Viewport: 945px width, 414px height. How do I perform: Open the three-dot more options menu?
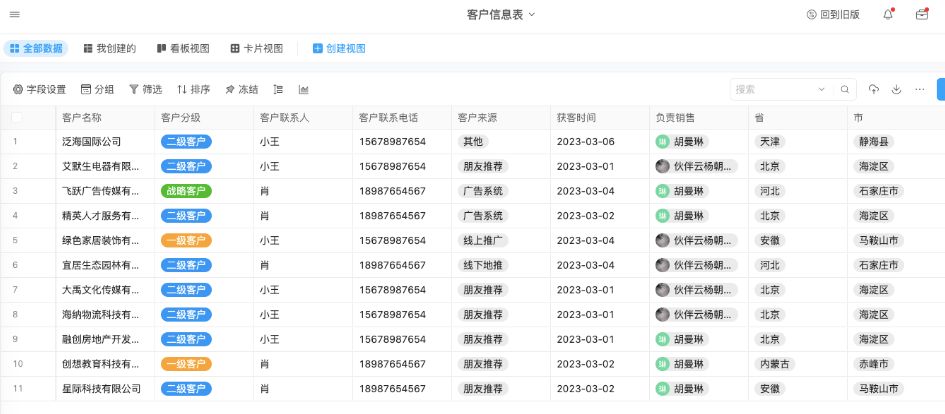pyautogui.click(x=920, y=89)
